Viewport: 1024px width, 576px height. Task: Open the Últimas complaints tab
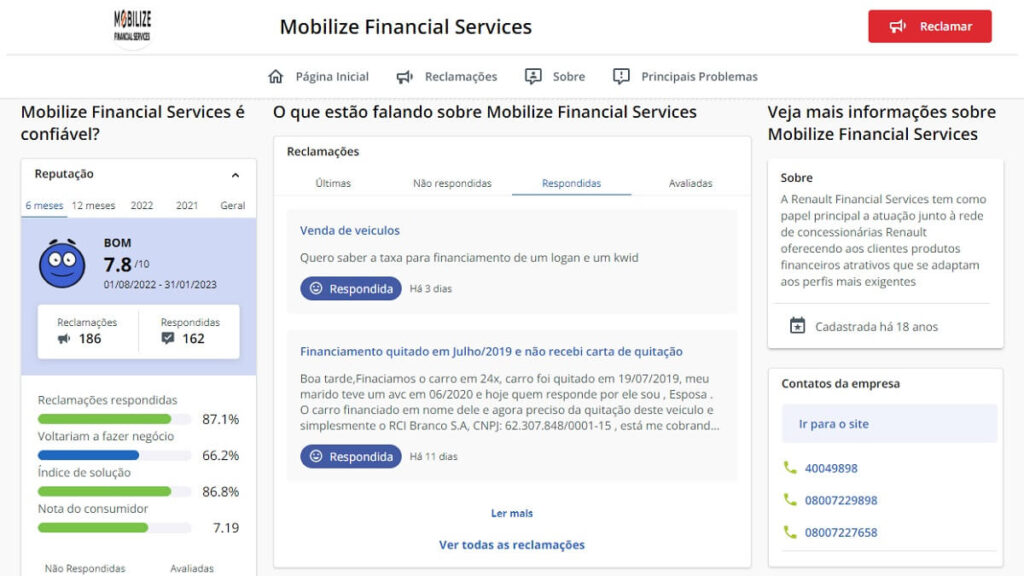332,183
